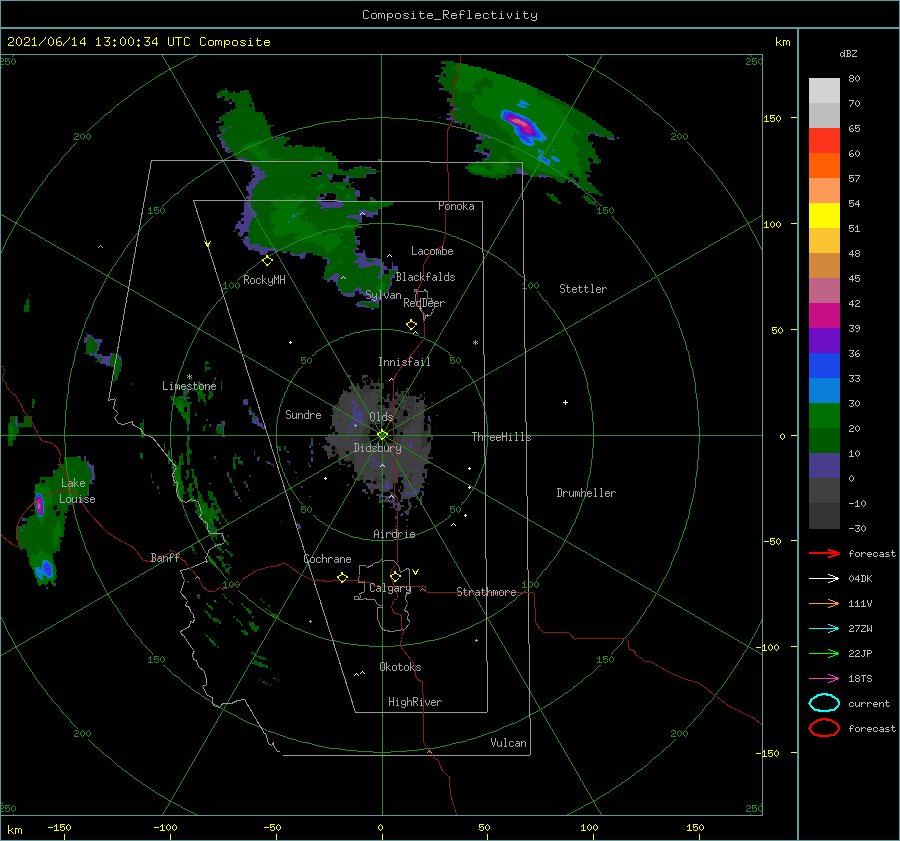Pick the bright green 30-20 dBZ swatch
Image resolution: width=900 pixels, height=841 pixels.
(824, 415)
